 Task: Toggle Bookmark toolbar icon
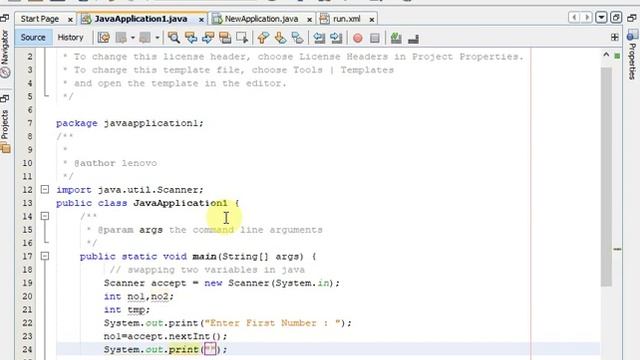pyautogui.click(x=298, y=38)
